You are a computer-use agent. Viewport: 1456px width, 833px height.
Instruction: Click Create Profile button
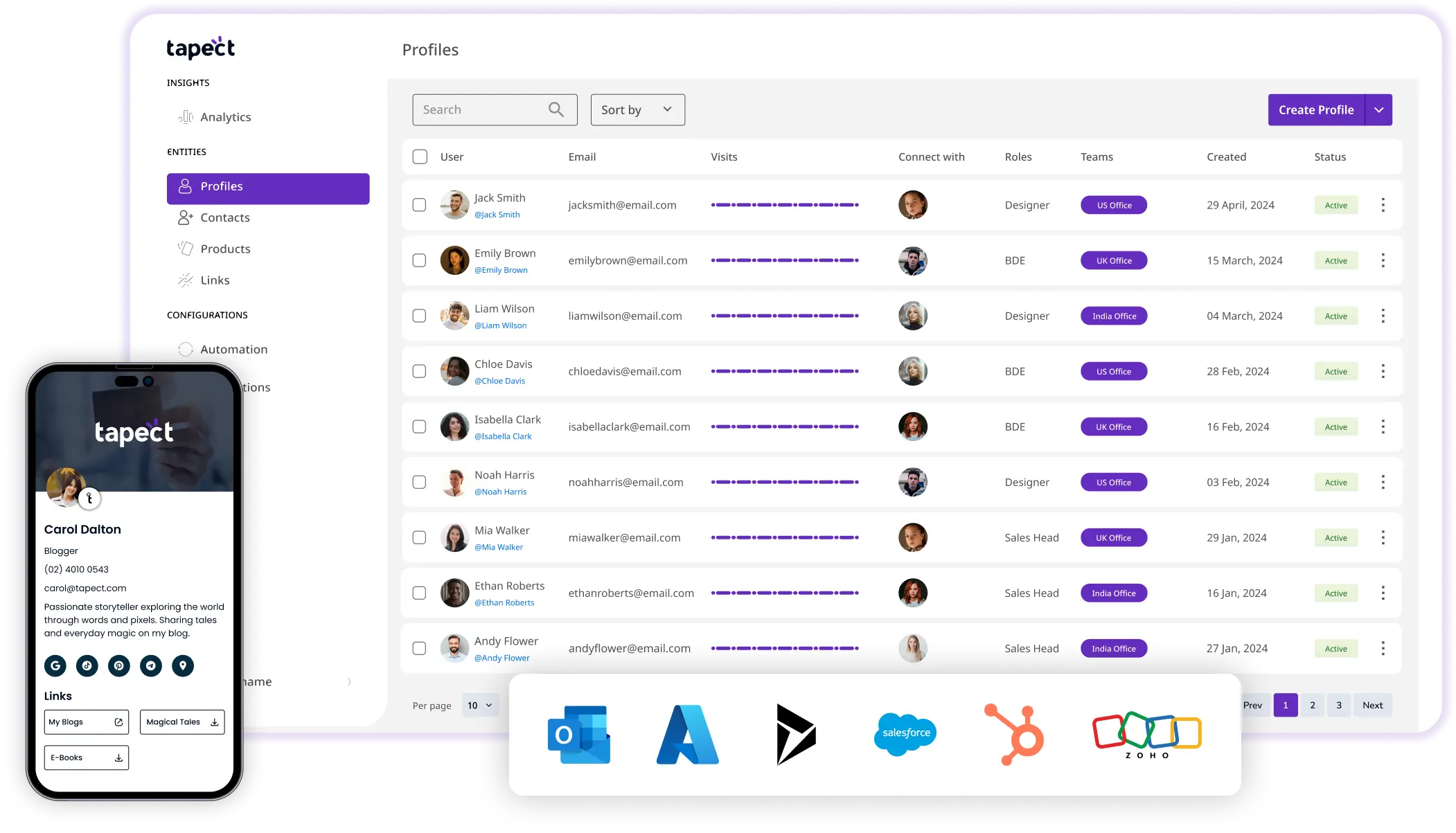tap(1316, 109)
